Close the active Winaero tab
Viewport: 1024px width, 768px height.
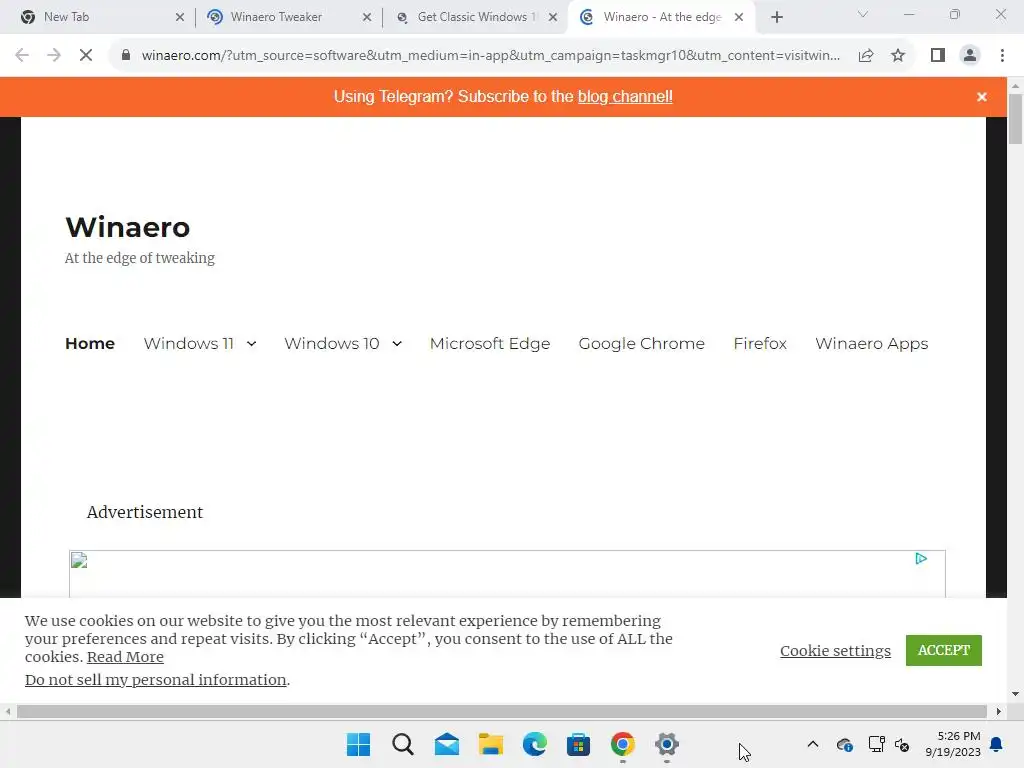click(739, 18)
